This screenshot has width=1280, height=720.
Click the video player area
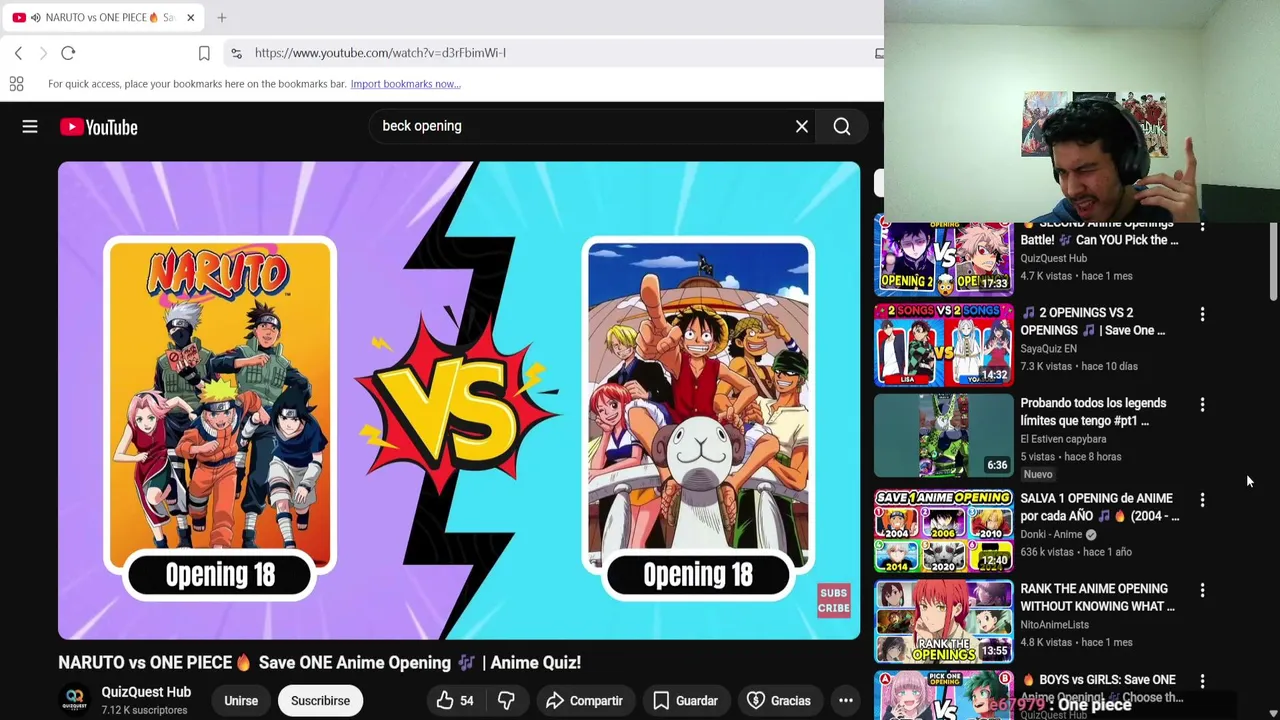tap(459, 400)
